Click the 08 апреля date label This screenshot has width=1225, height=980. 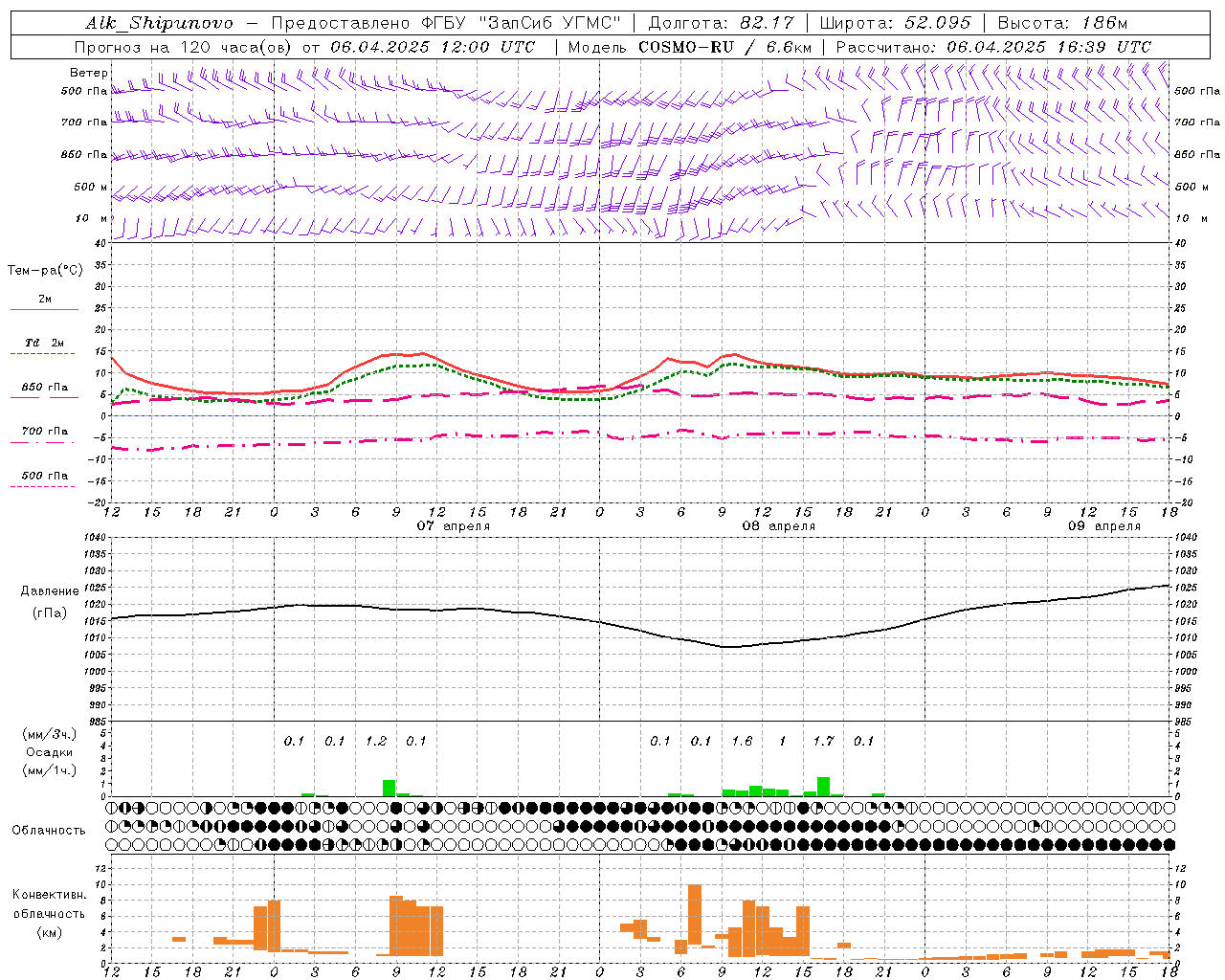[779, 525]
